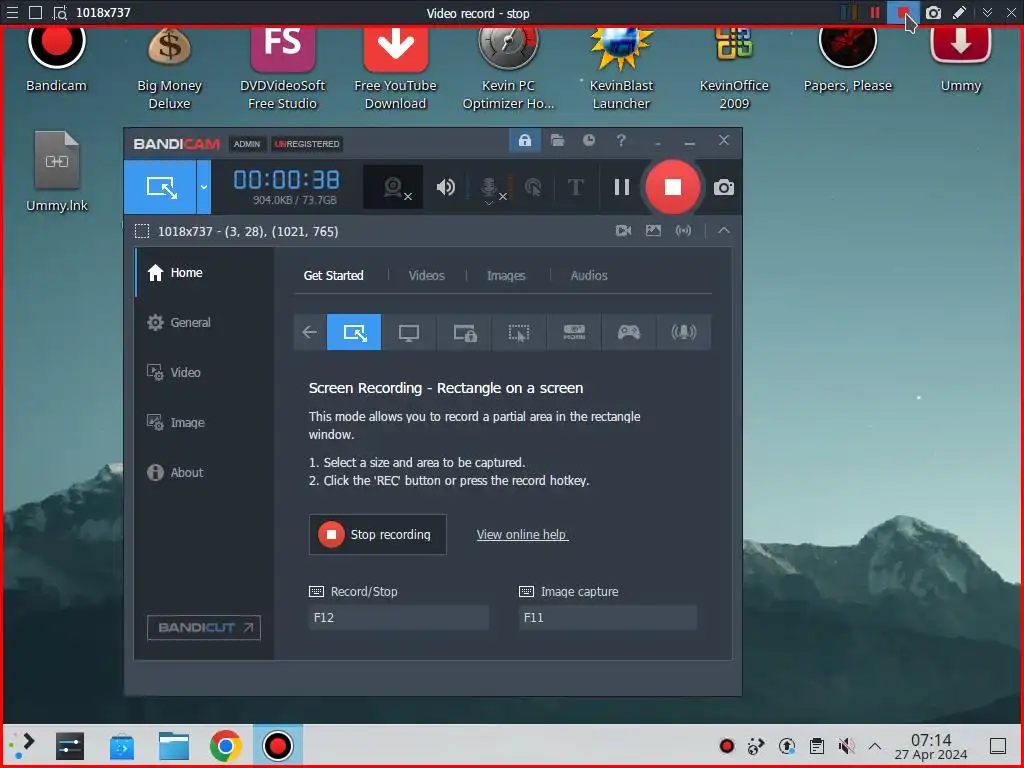This screenshot has height=768, width=1024.
Task: Open the scheduled recording clock icon
Action: tap(589, 140)
